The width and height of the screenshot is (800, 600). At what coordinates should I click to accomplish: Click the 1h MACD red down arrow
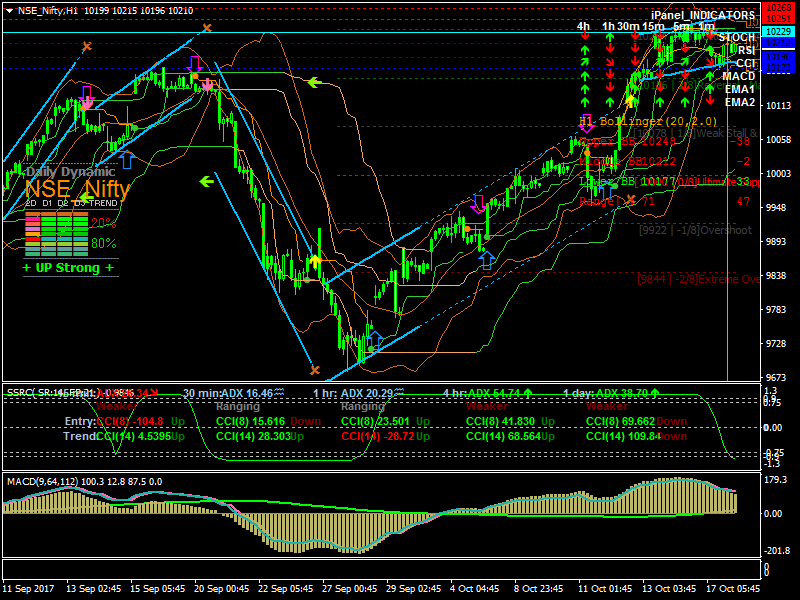610,74
